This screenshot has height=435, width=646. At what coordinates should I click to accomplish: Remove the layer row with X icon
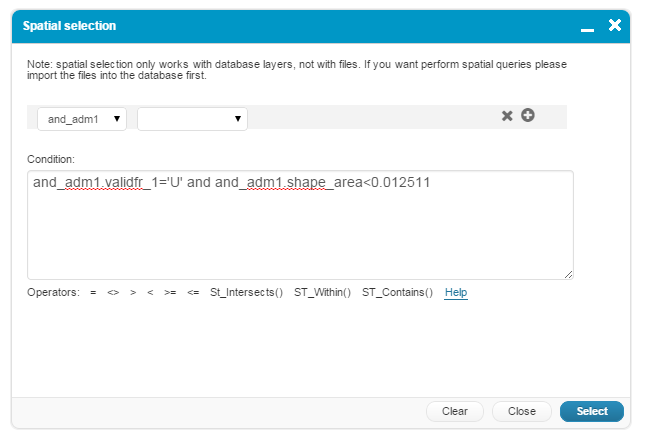(507, 116)
